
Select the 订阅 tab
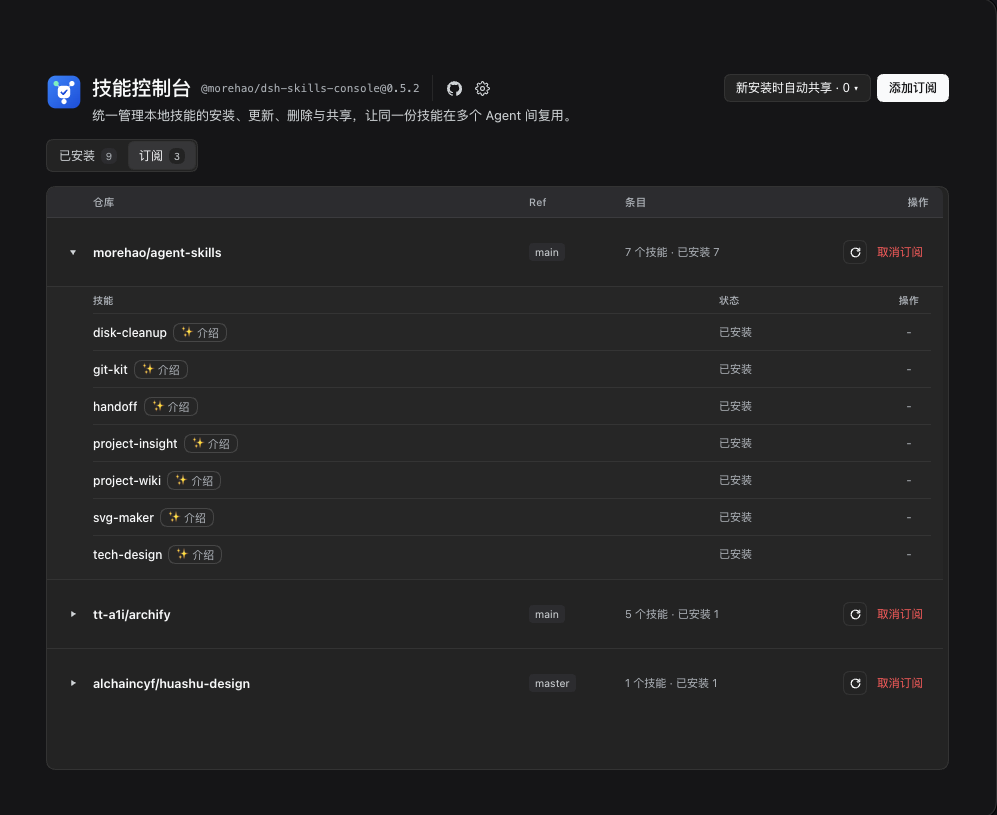(162, 156)
